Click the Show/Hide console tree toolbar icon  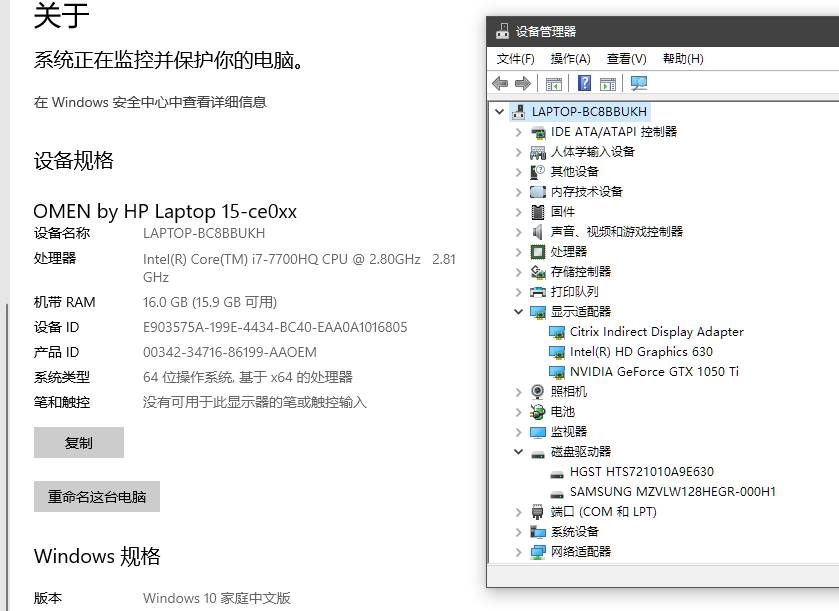(552, 83)
